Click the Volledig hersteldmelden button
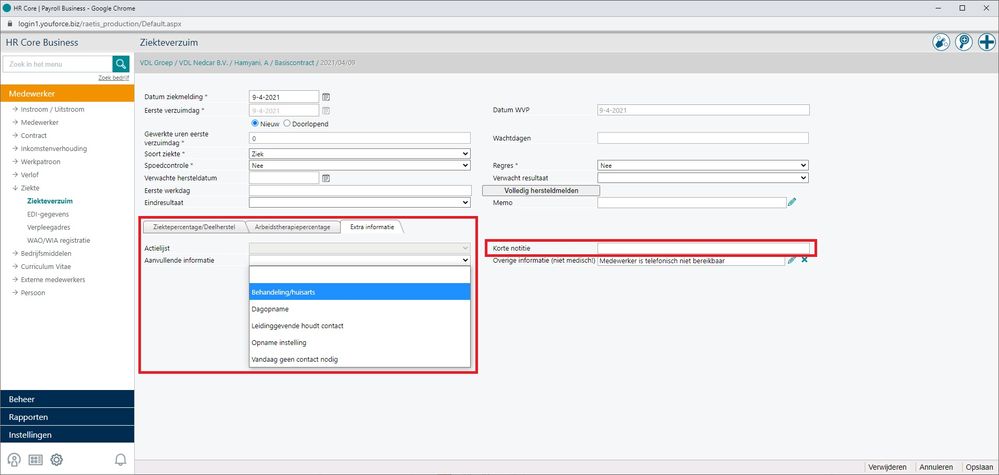 pos(541,190)
